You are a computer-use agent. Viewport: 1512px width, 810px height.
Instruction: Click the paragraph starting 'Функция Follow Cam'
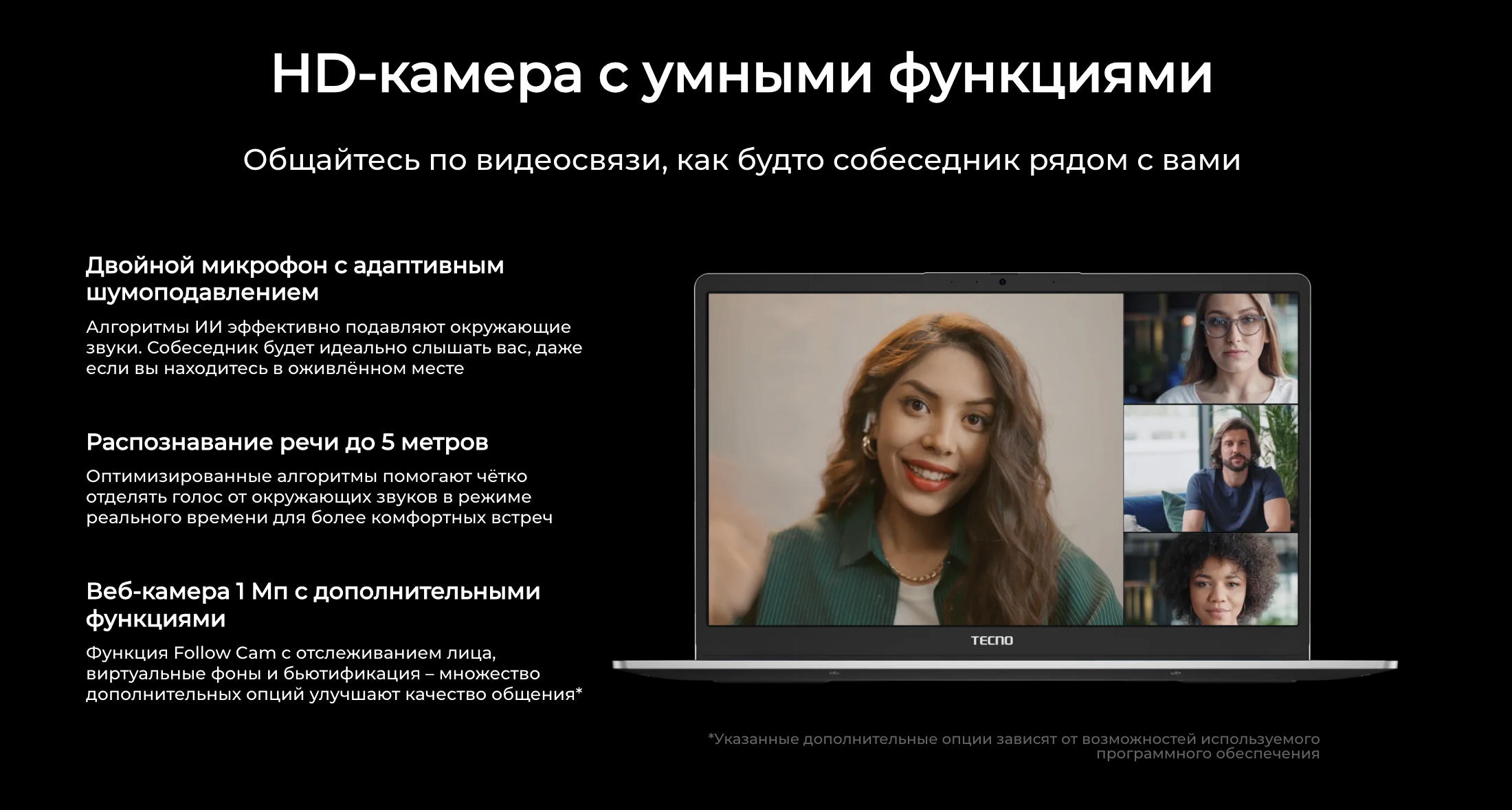pos(334,673)
